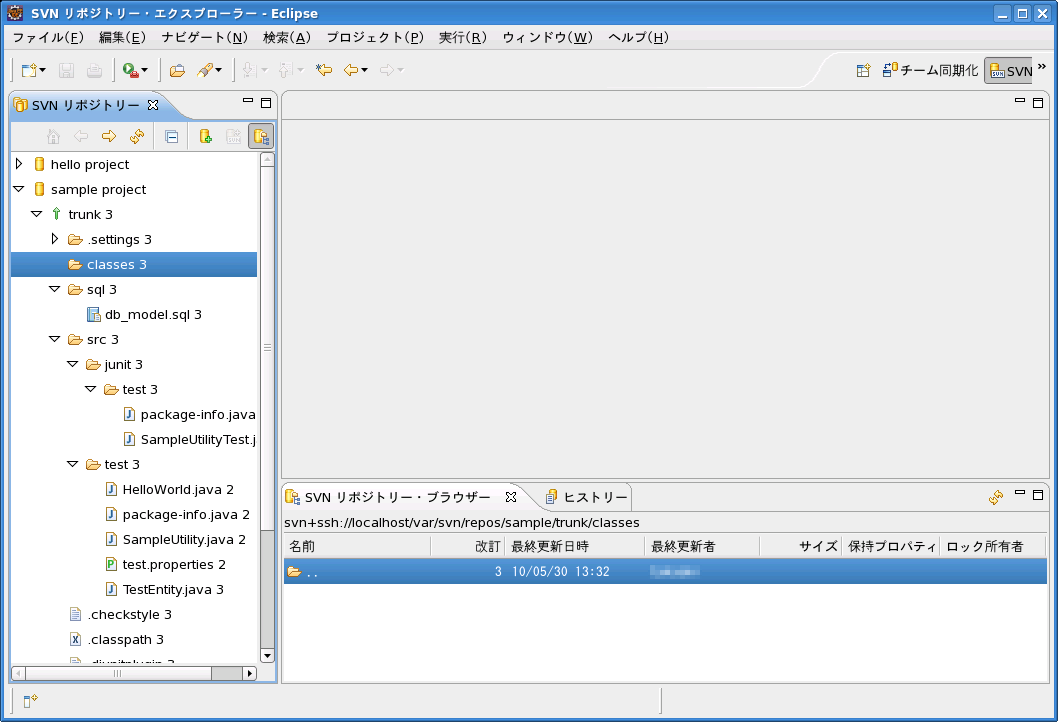Maximize the editor area
Image resolution: width=1058 pixels, height=722 pixels.
1038,103
